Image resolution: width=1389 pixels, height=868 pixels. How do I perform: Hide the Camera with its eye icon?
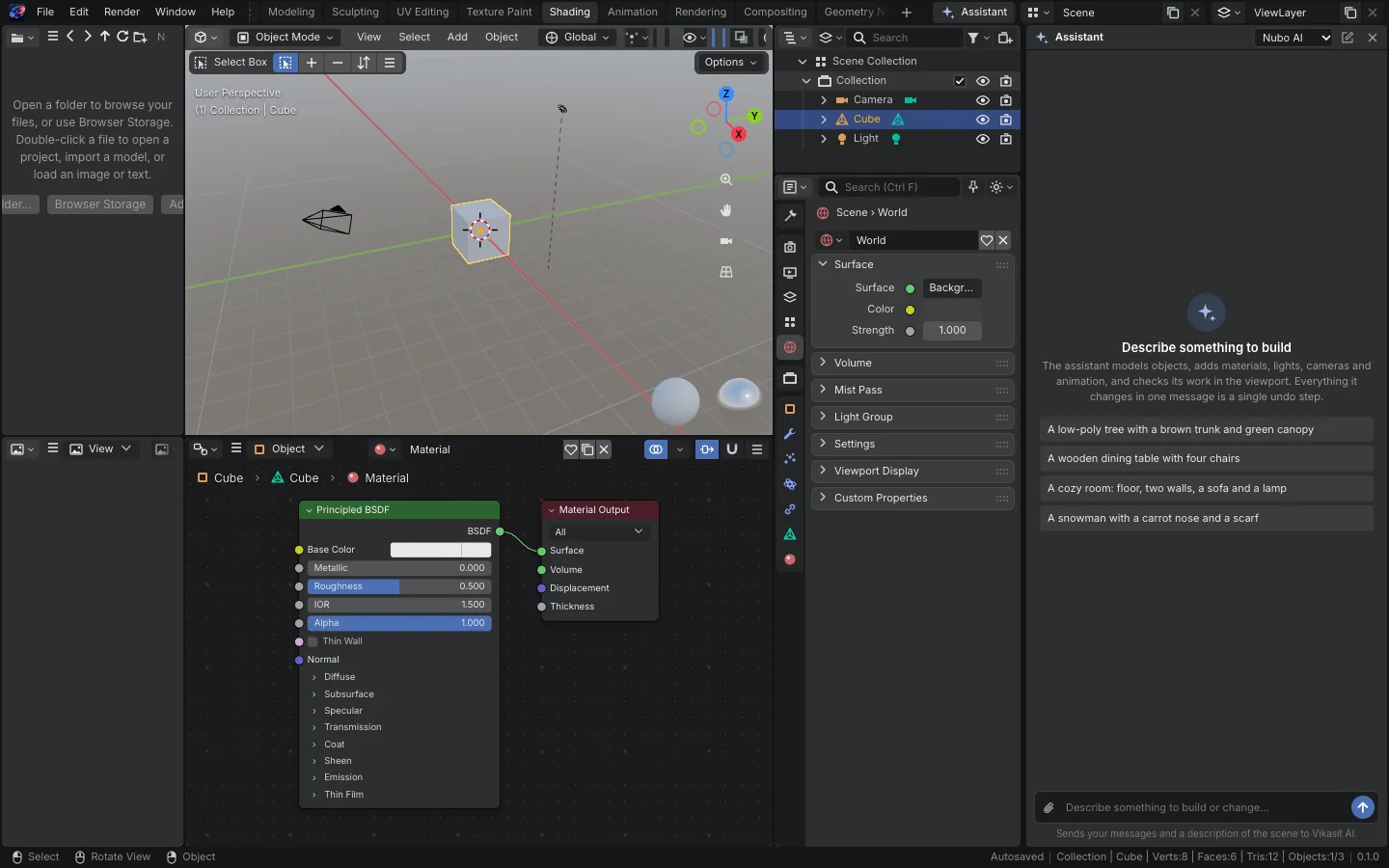pyautogui.click(x=983, y=100)
